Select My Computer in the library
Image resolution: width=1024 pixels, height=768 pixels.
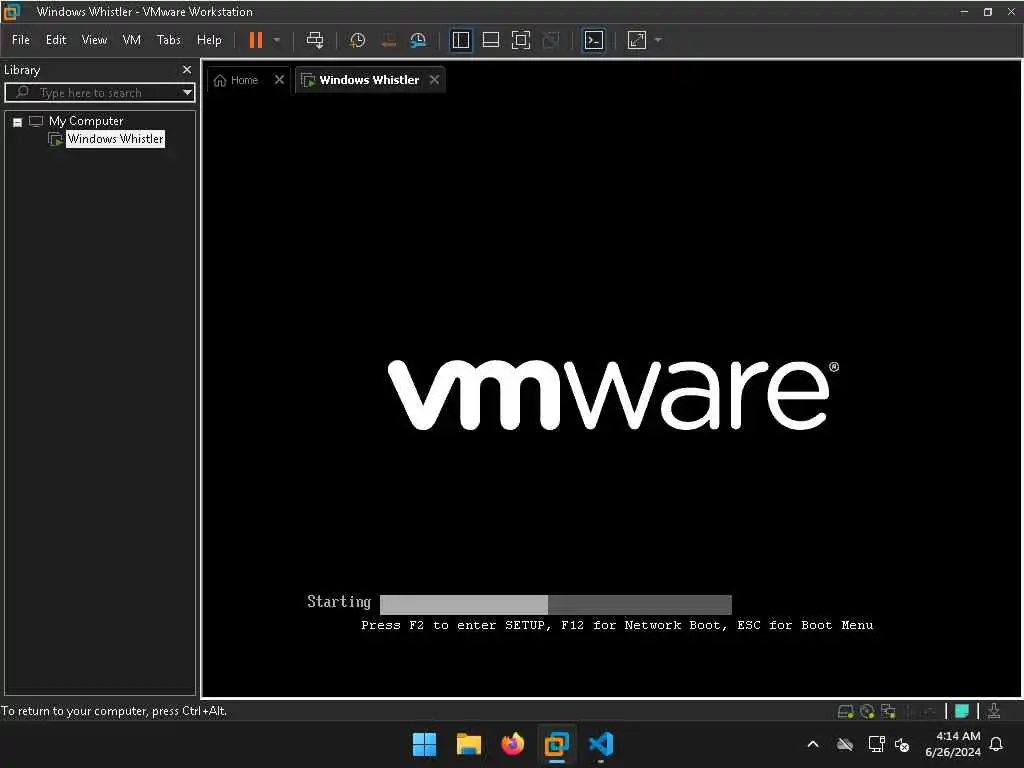click(x=86, y=121)
